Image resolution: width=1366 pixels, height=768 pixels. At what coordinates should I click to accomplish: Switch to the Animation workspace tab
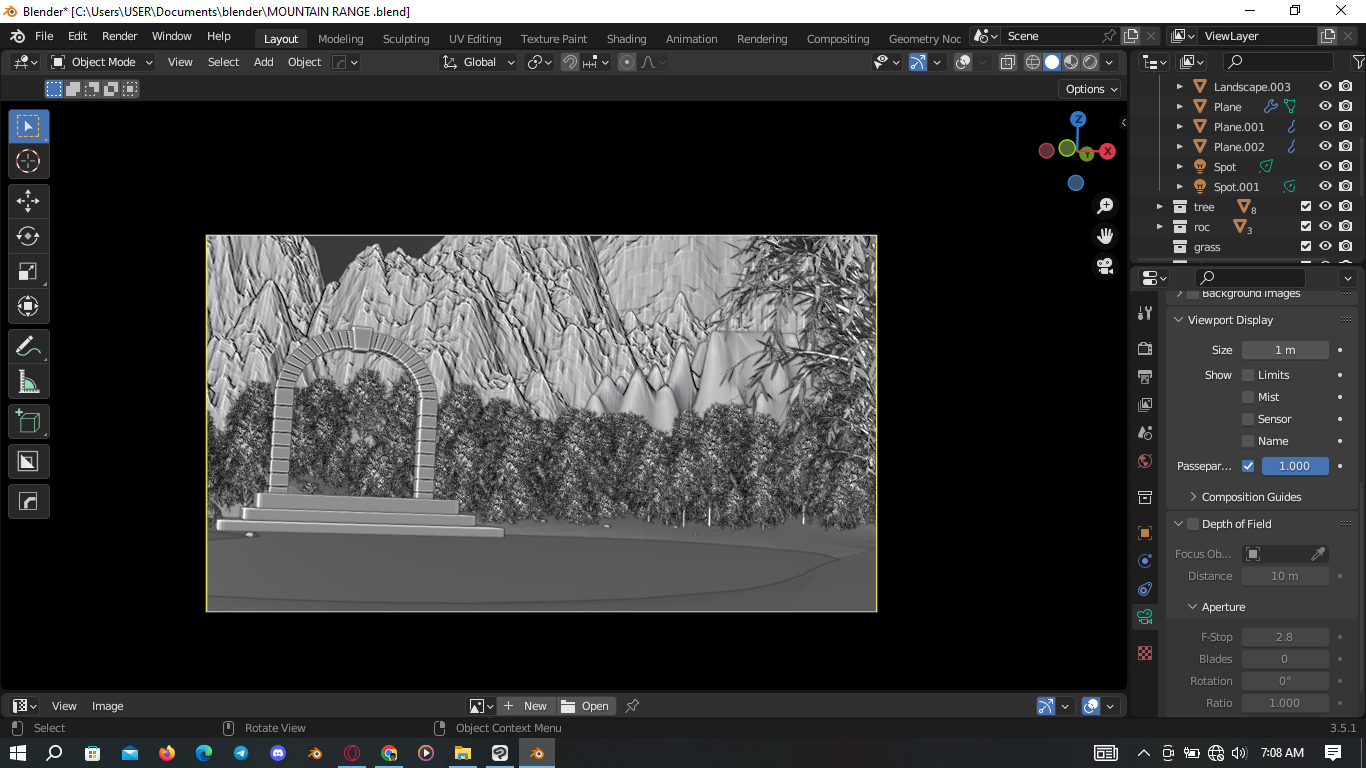[691, 39]
